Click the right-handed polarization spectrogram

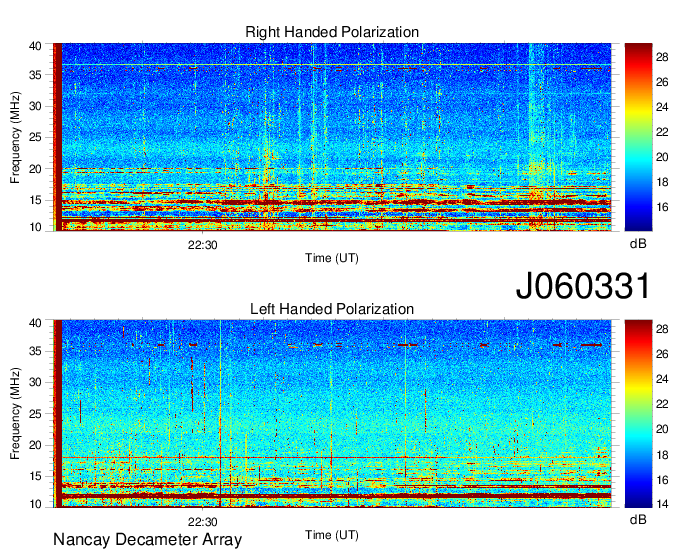[332, 137]
